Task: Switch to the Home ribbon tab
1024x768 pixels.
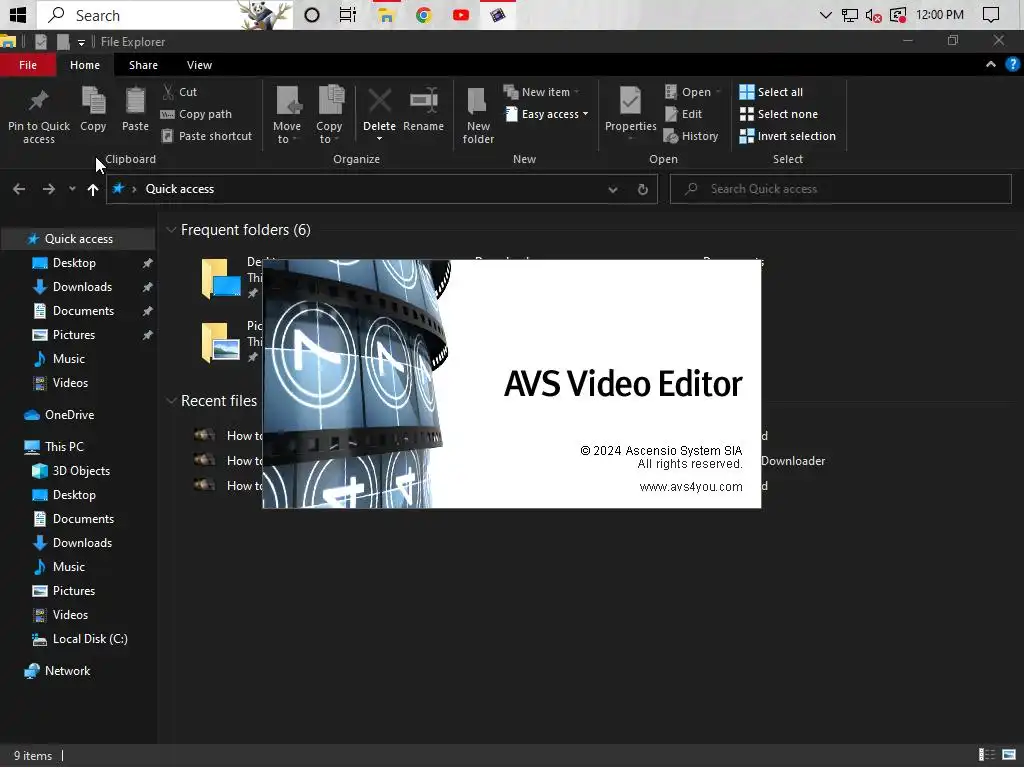Action: (85, 65)
